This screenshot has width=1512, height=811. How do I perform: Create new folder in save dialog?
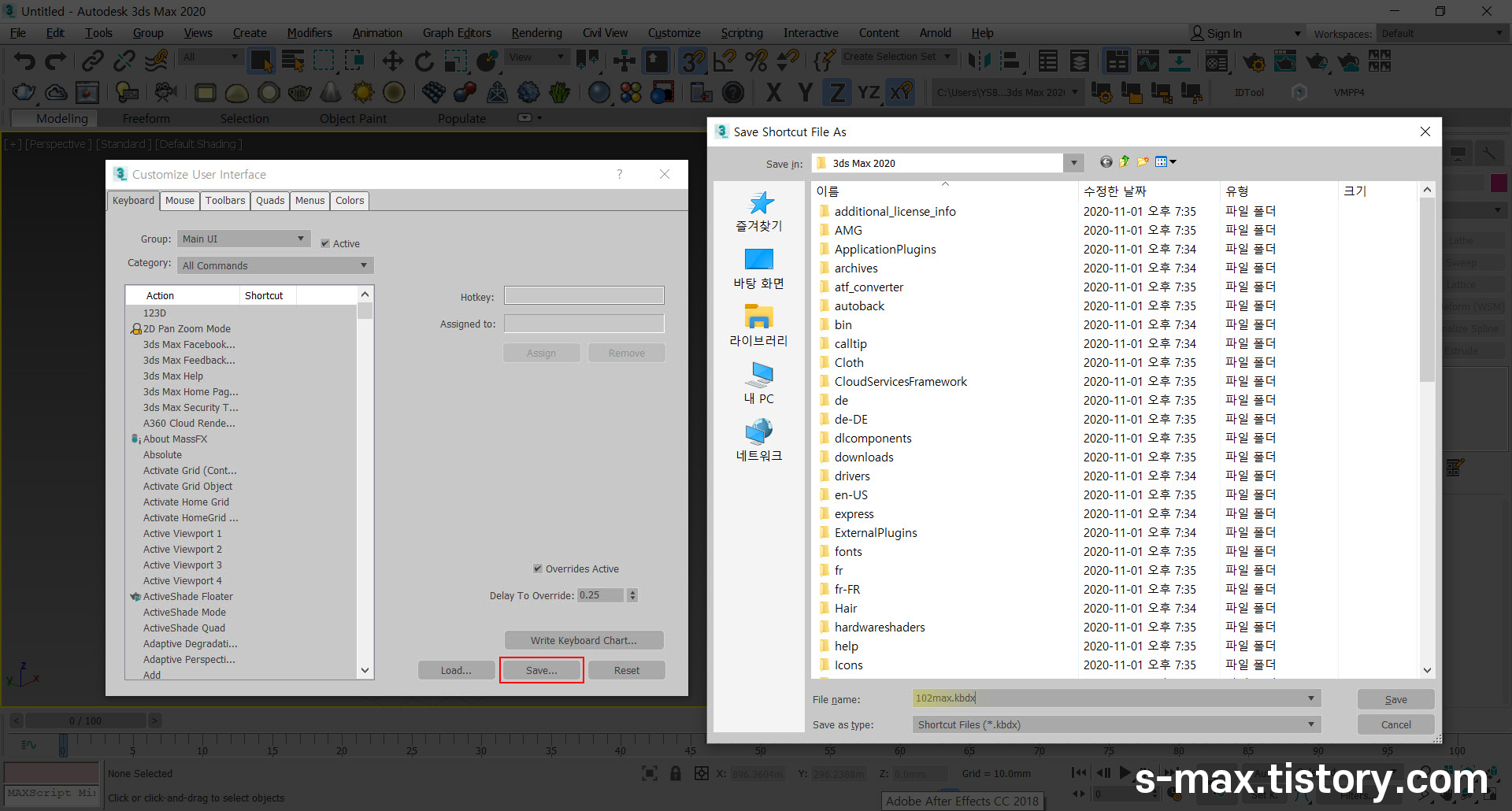click(x=1142, y=161)
